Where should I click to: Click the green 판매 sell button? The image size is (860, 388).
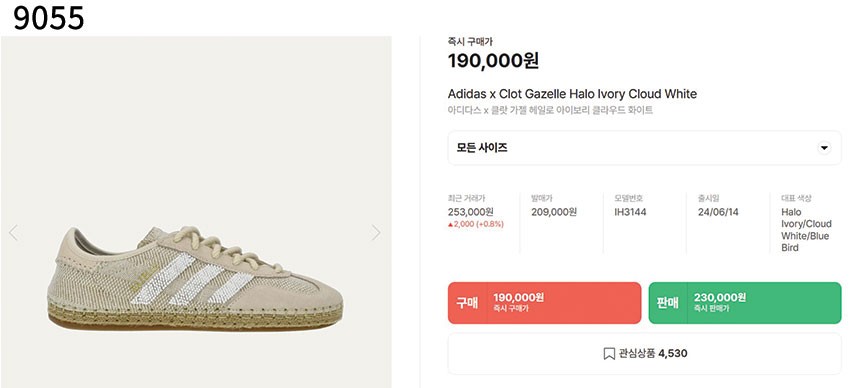coord(745,303)
